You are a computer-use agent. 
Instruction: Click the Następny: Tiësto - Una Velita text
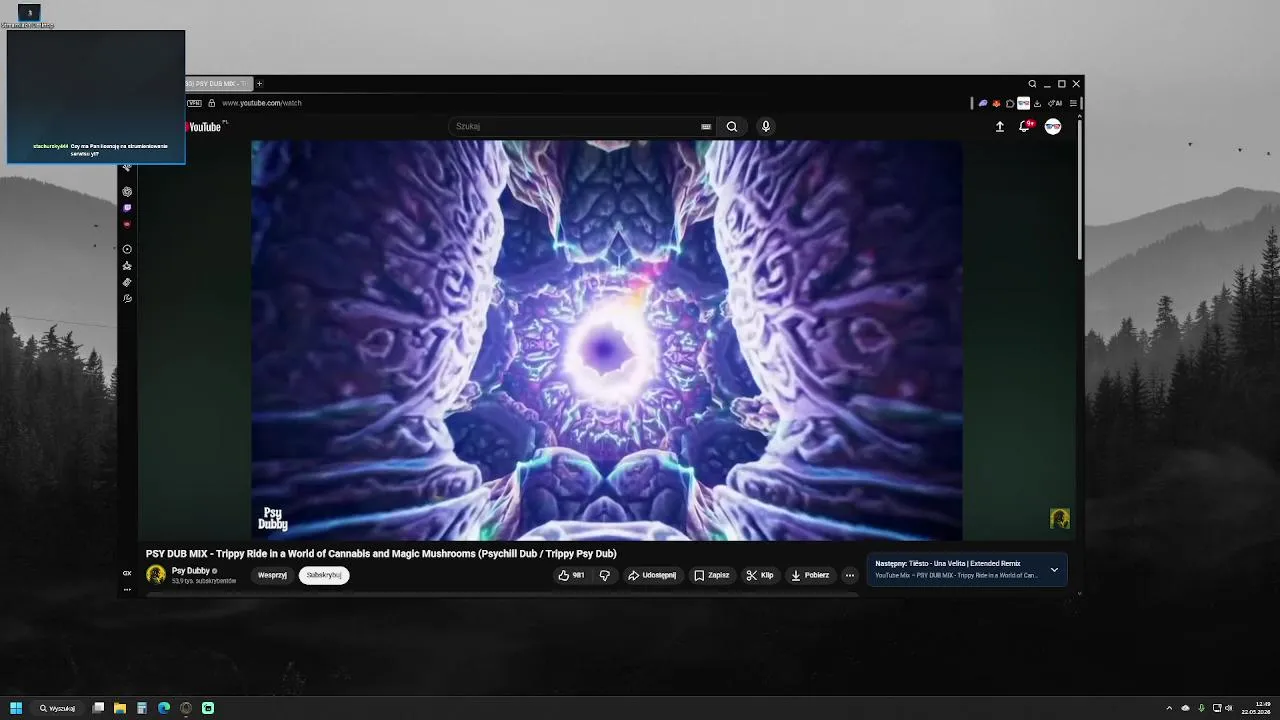948,564
